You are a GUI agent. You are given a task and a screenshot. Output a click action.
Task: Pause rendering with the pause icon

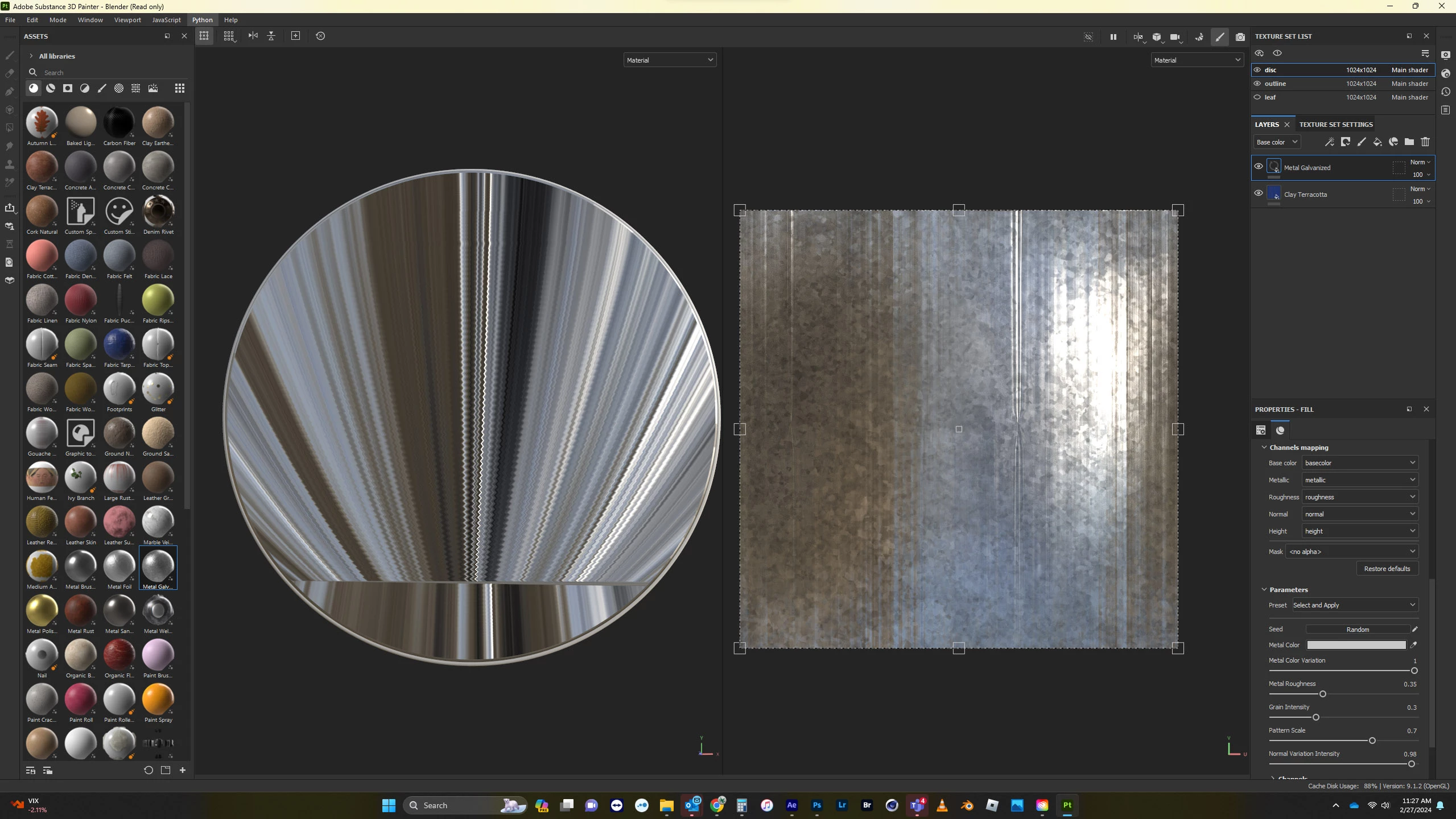click(x=1113, y=37)
